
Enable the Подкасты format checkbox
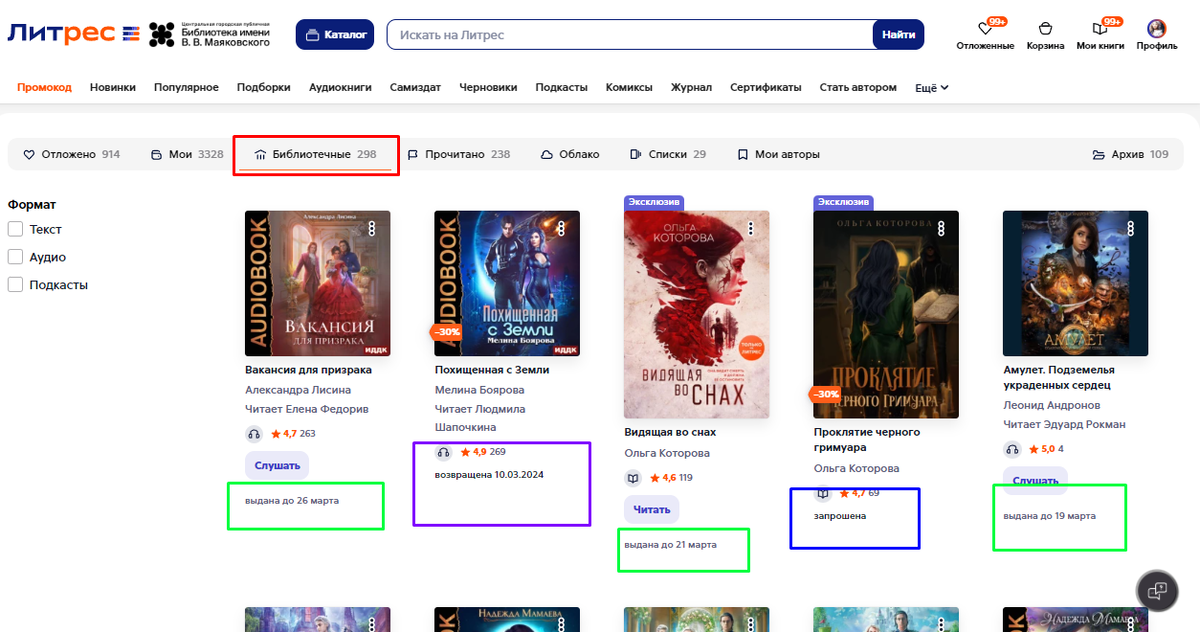[x=15, y=285]
